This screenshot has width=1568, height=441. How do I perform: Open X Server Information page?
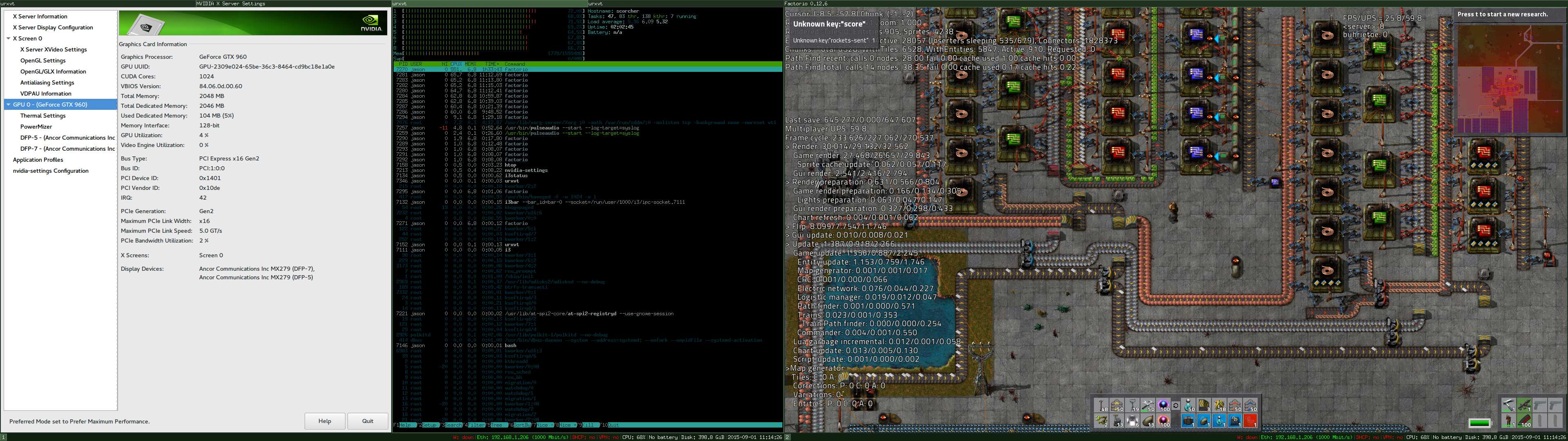pos(40,16)
